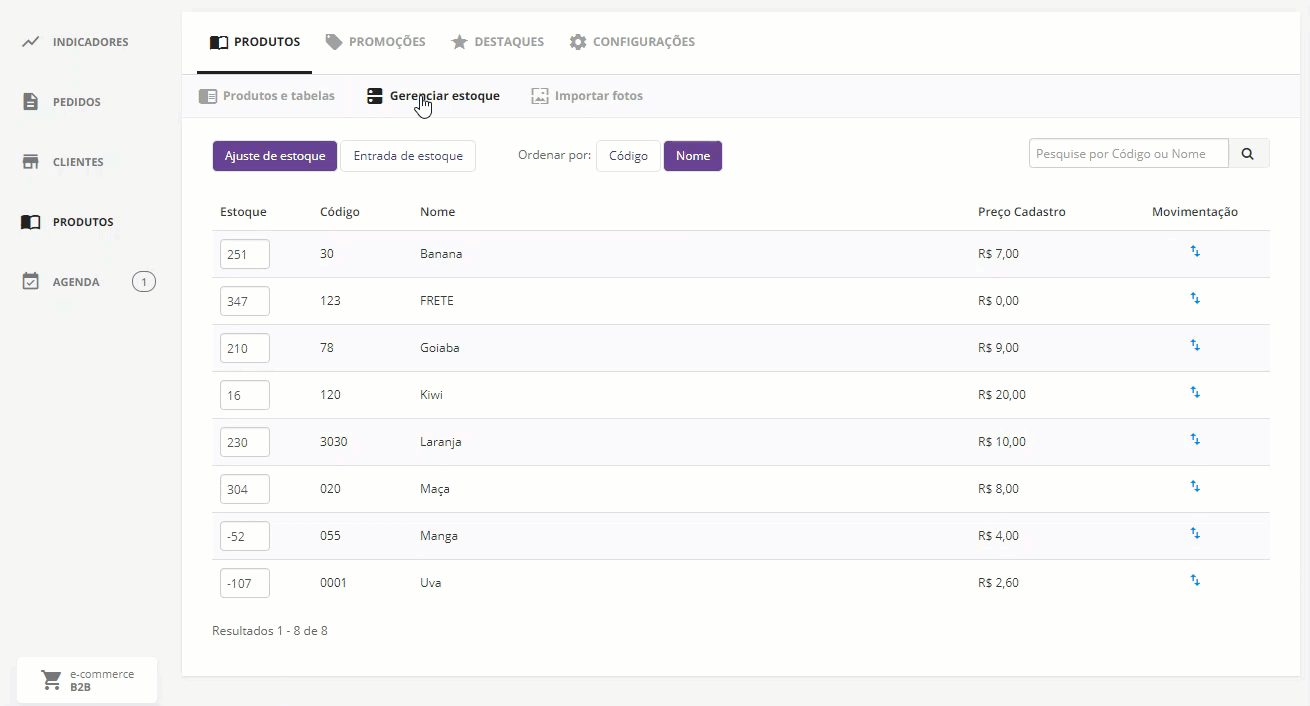Open Importar fotos subpage
Viewport: 1310px width, 706px height.
pyautogui.click(x=587, y=96)
